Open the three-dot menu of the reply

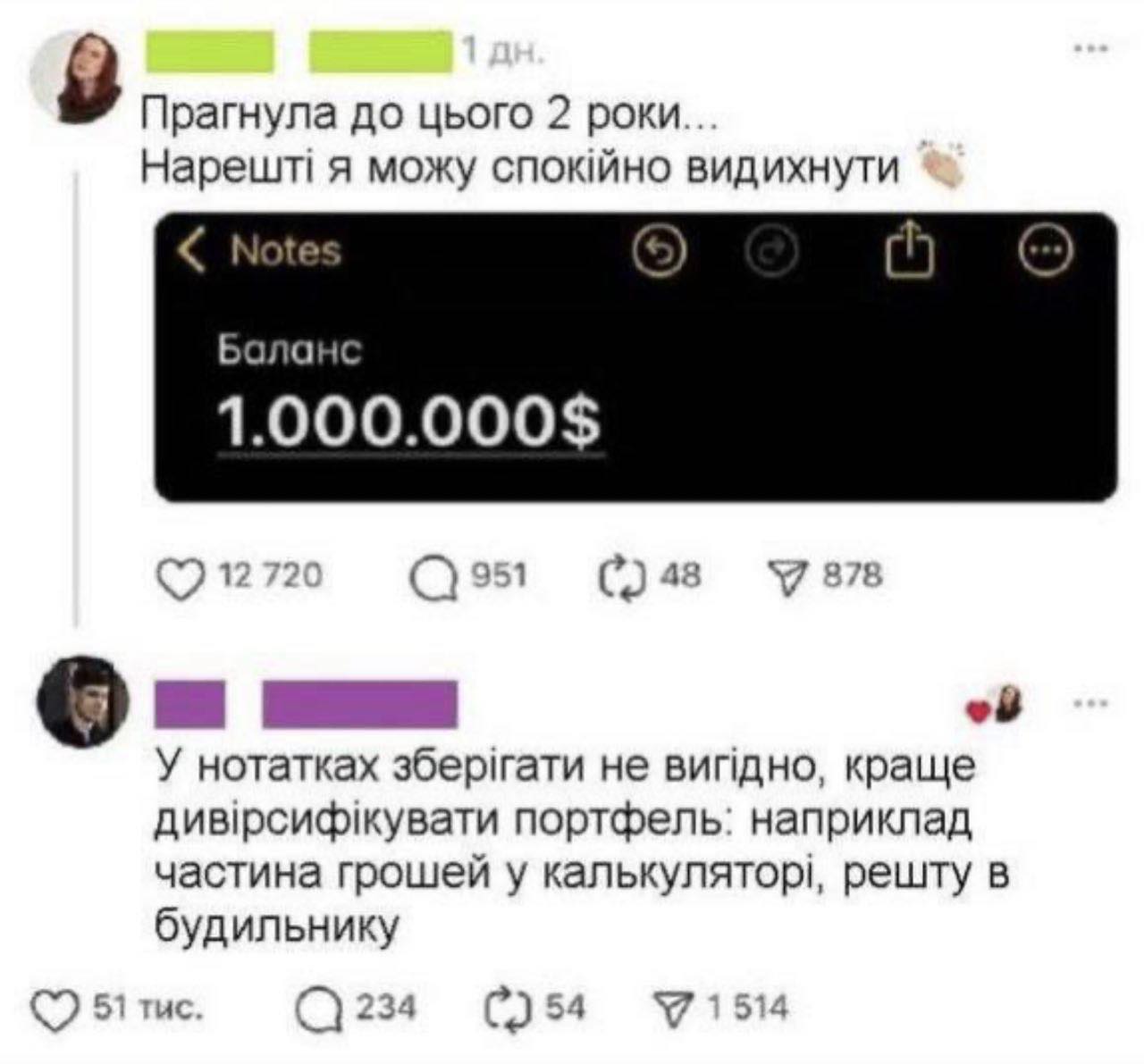pos(1091,703)
